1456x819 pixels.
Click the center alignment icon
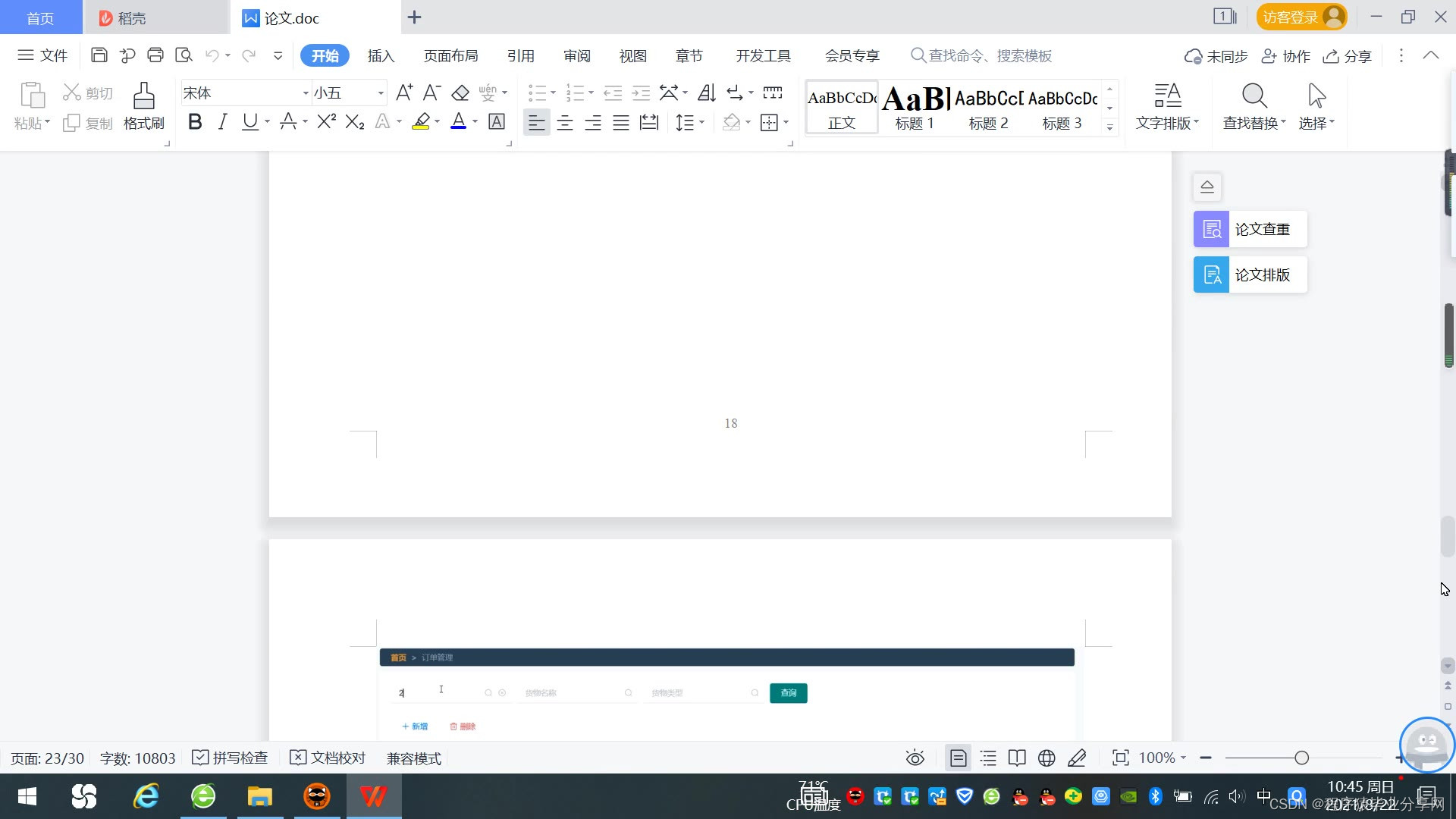565,122
